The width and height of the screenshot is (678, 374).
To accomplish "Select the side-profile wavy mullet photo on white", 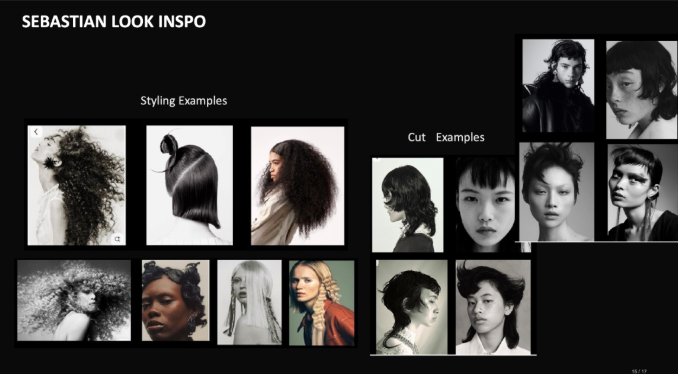I will point(408,205).
